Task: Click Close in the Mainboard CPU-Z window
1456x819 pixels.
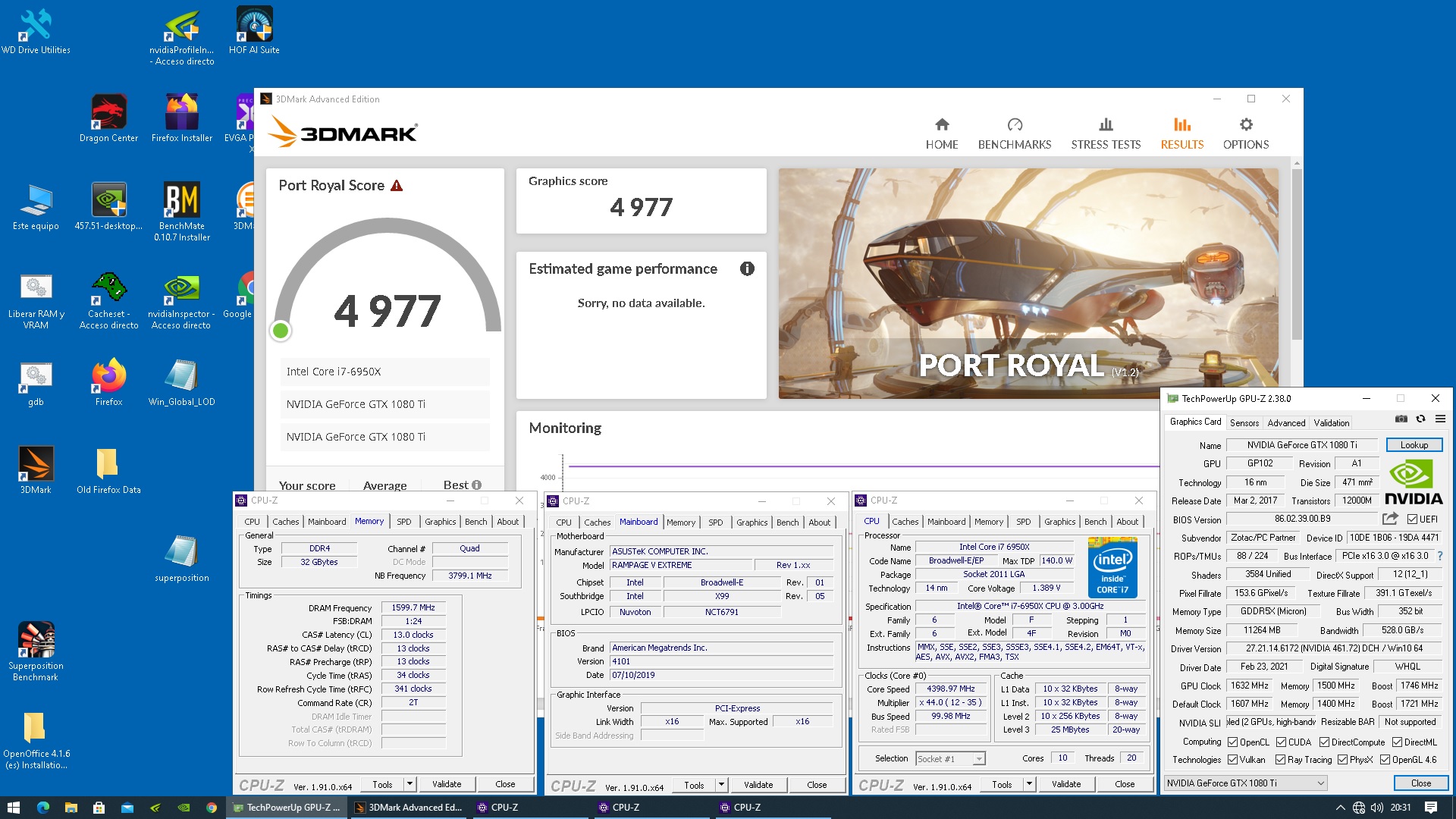Action: point(817,785)
